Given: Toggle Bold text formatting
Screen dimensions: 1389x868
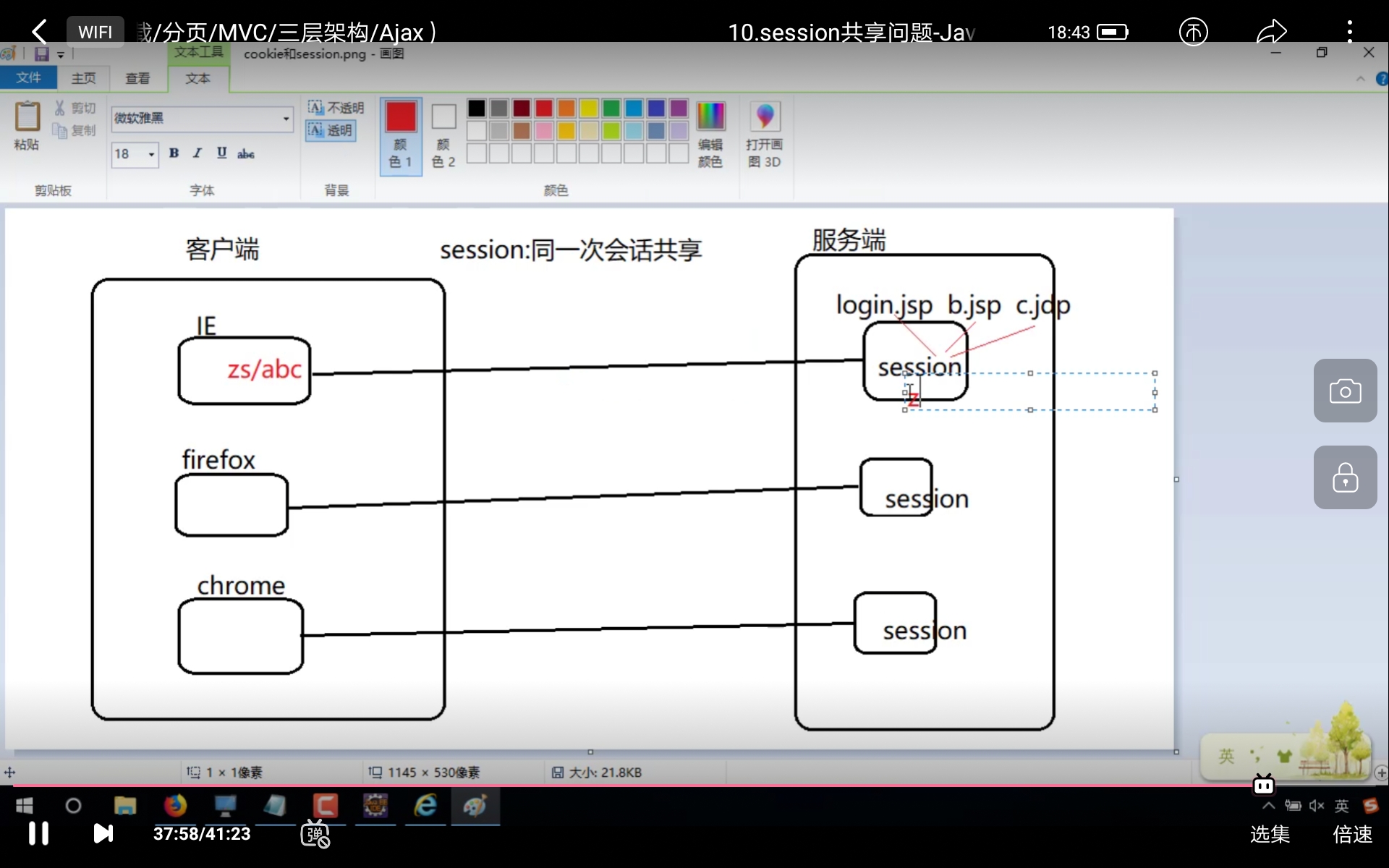Looking at the screenshot, I should click(x=174, y=153).
